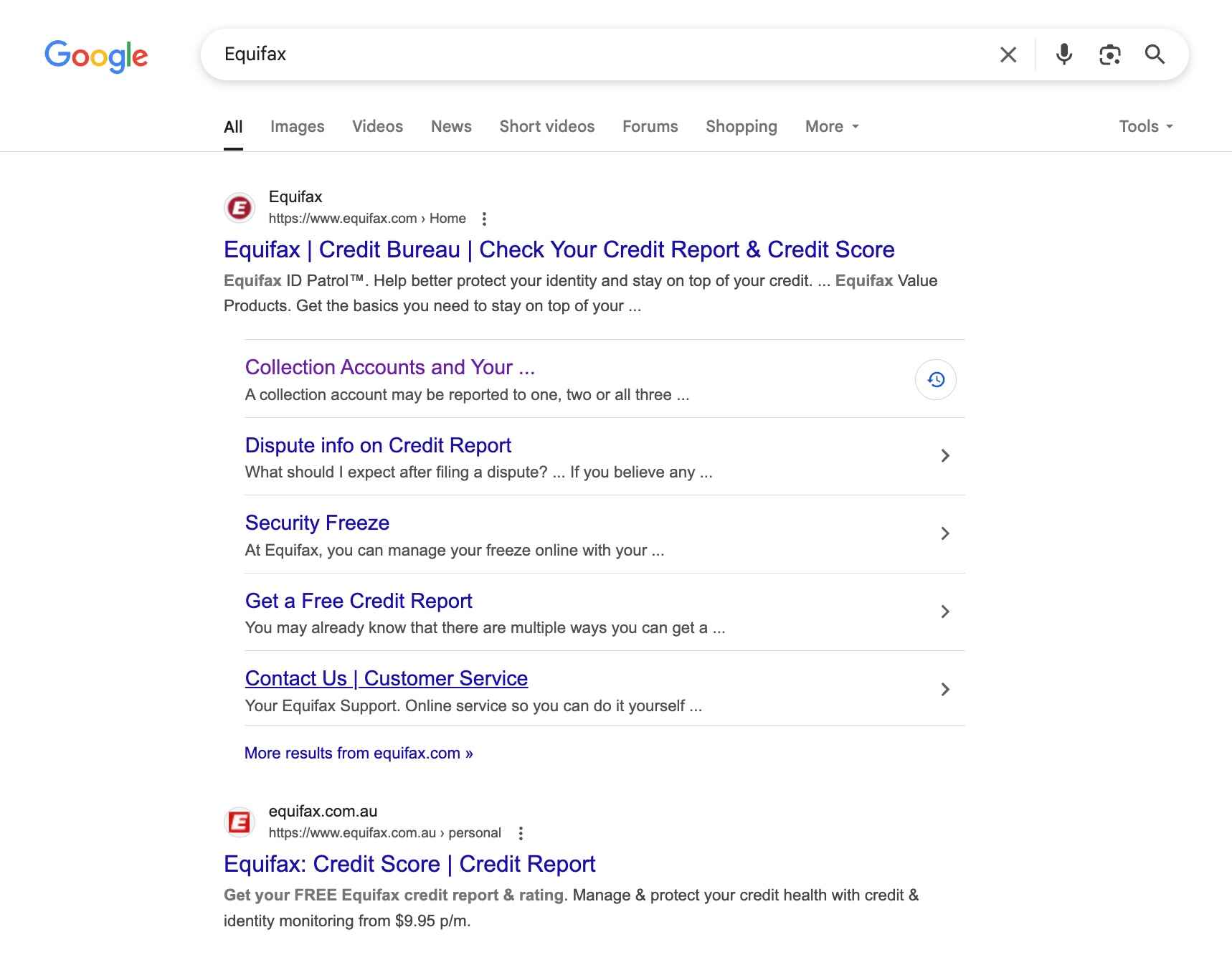Click the https://www.equifax.com › Home URL
This screenshot has width=1232, height=965.
click(x=367, y=219)
